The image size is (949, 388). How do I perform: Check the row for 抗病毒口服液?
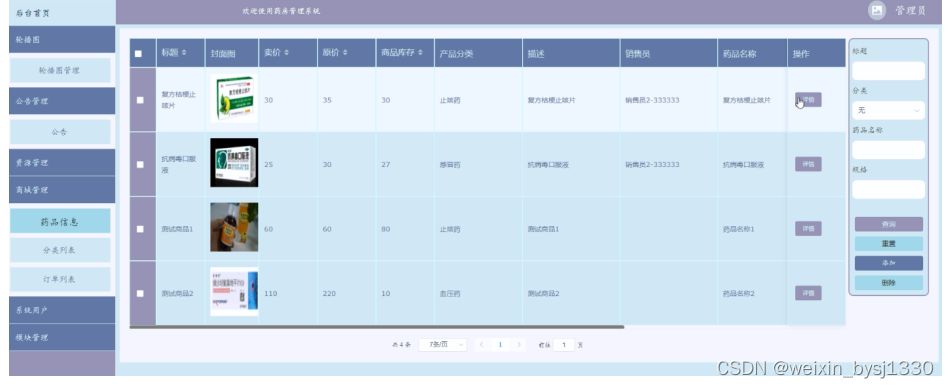(x=140, y=165)
